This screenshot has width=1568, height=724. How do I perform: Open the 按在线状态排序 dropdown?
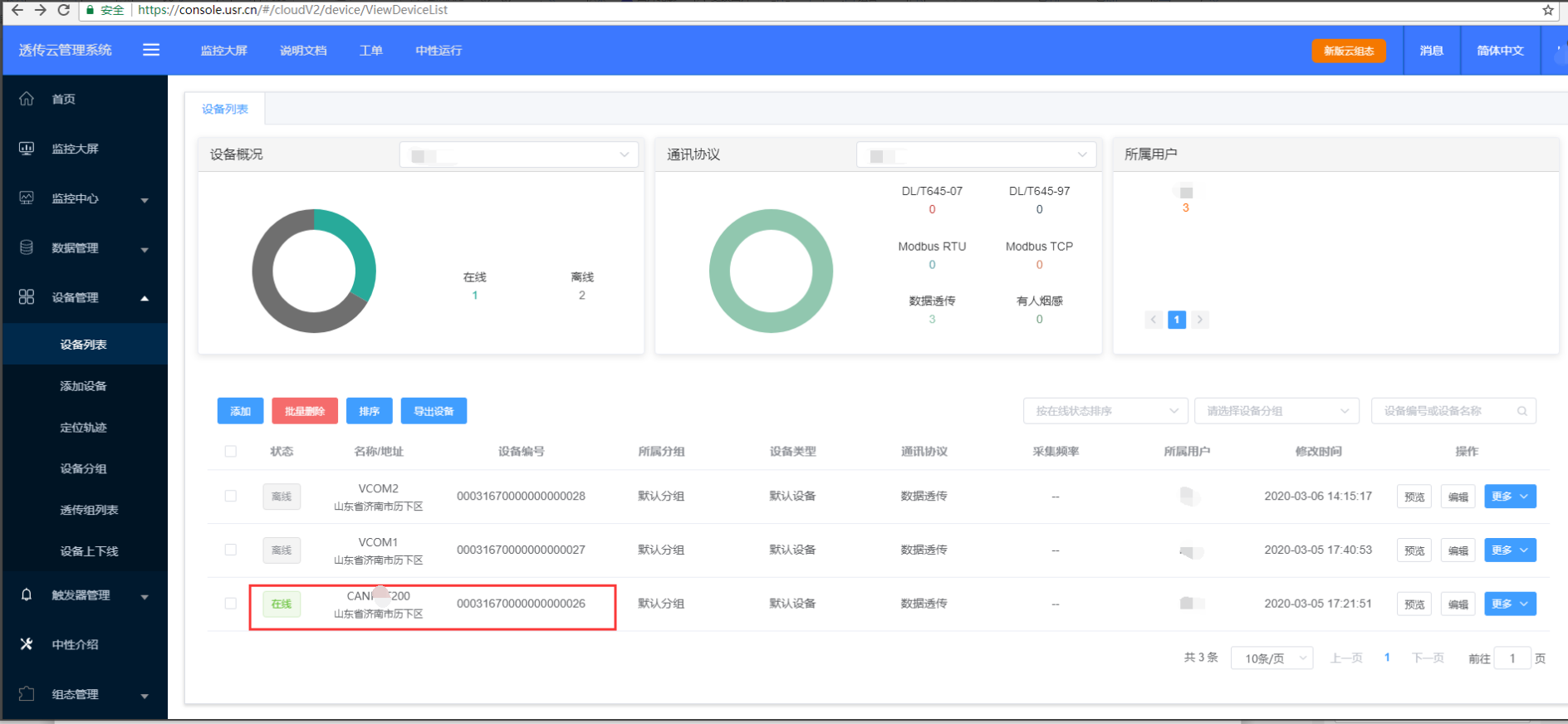[1105, 411]
